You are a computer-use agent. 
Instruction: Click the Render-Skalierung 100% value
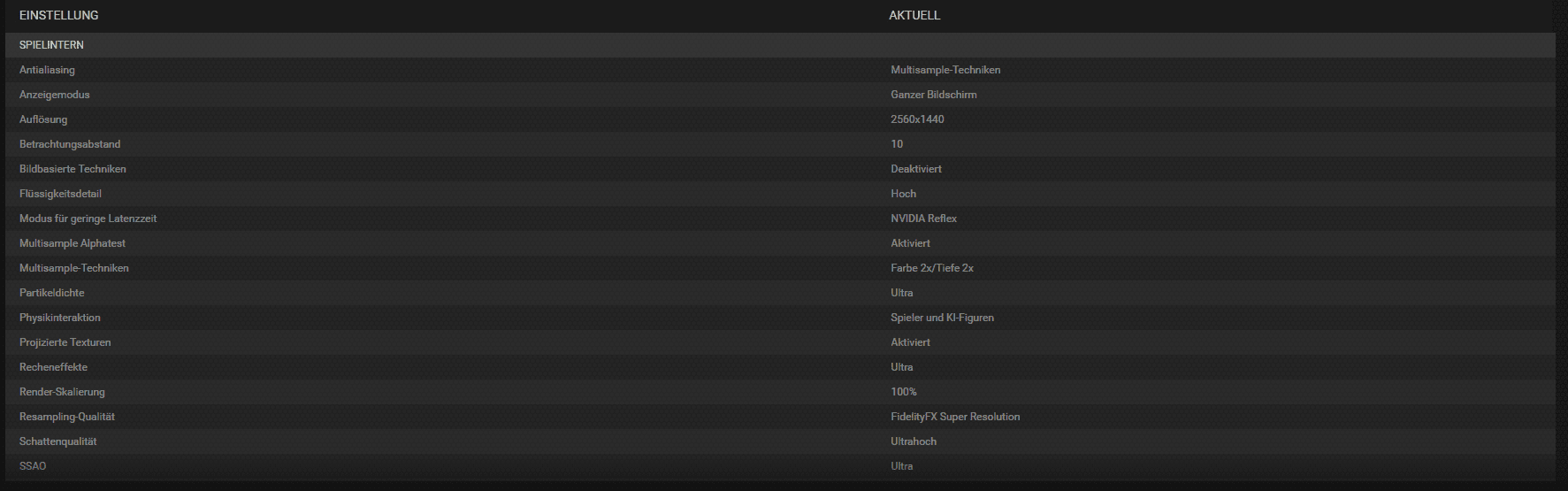coord(904,392)
